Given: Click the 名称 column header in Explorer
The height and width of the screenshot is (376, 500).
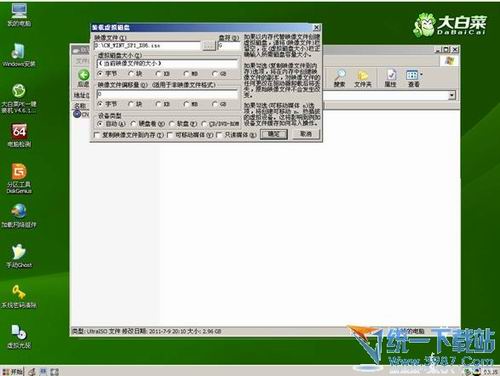Looking at the screenshot, I should (x=80, y=106).
